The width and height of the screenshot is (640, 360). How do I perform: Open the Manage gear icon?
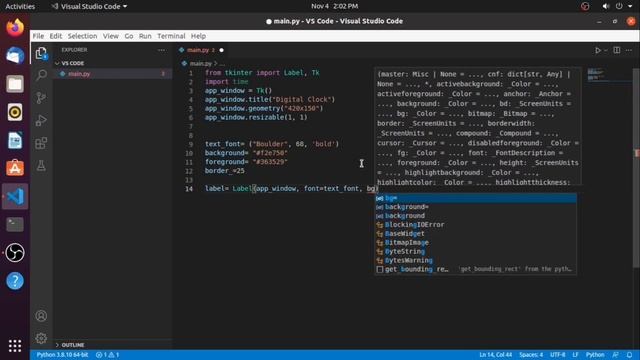41,338
